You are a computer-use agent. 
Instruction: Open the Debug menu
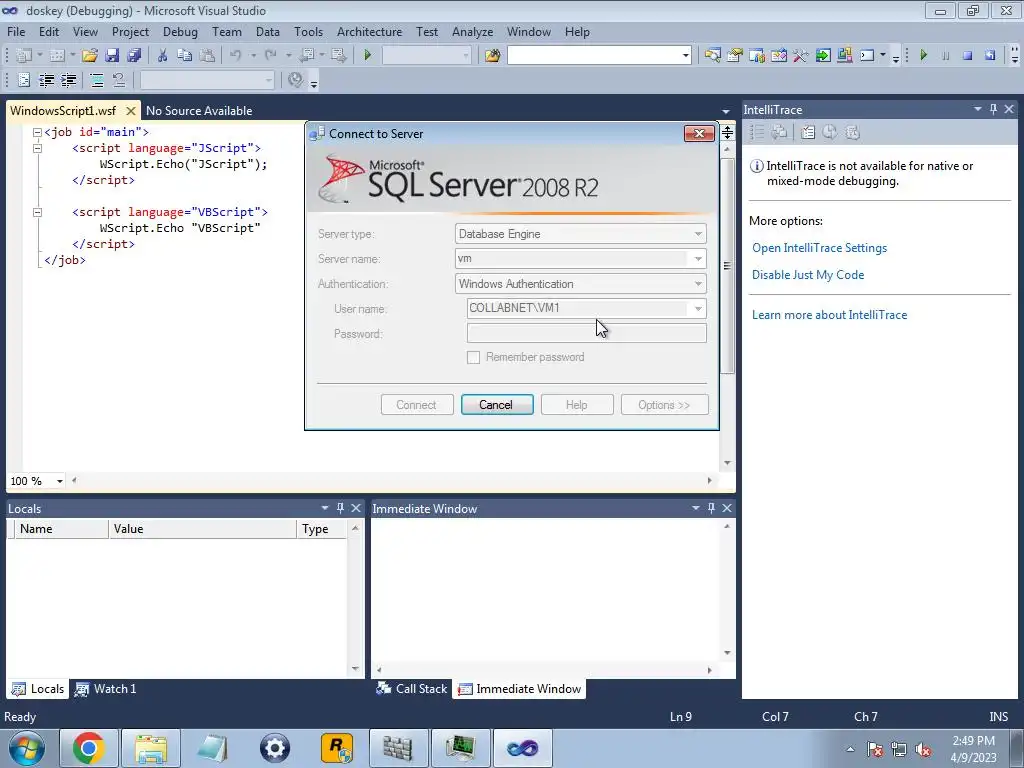point(180,31)
